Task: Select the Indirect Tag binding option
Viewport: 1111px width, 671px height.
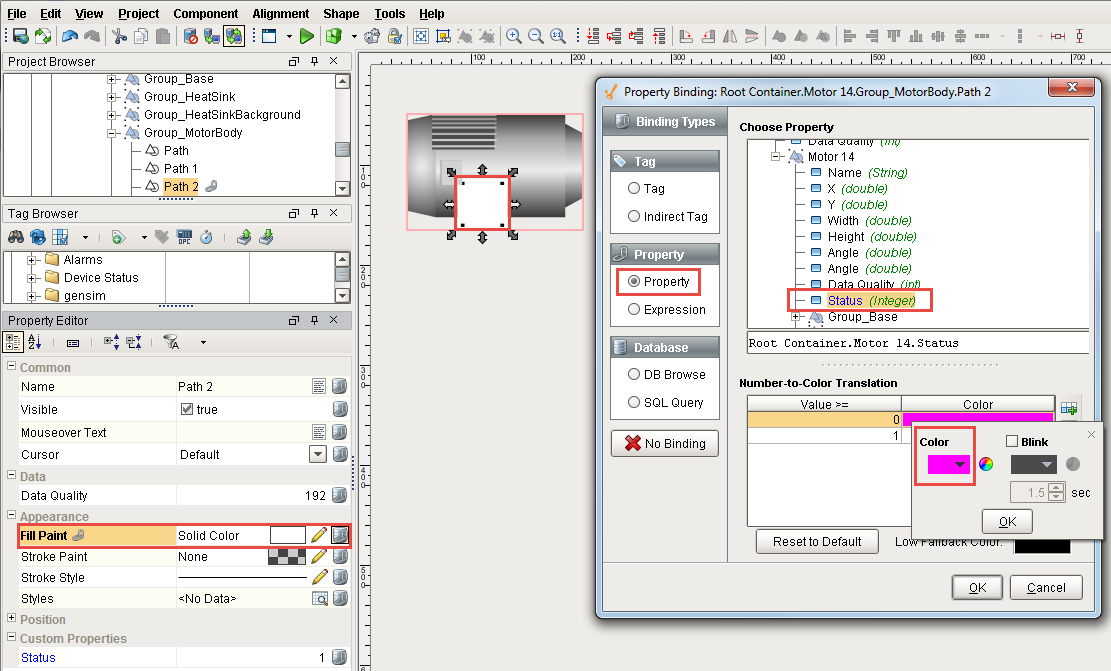Action: point(634,217)
